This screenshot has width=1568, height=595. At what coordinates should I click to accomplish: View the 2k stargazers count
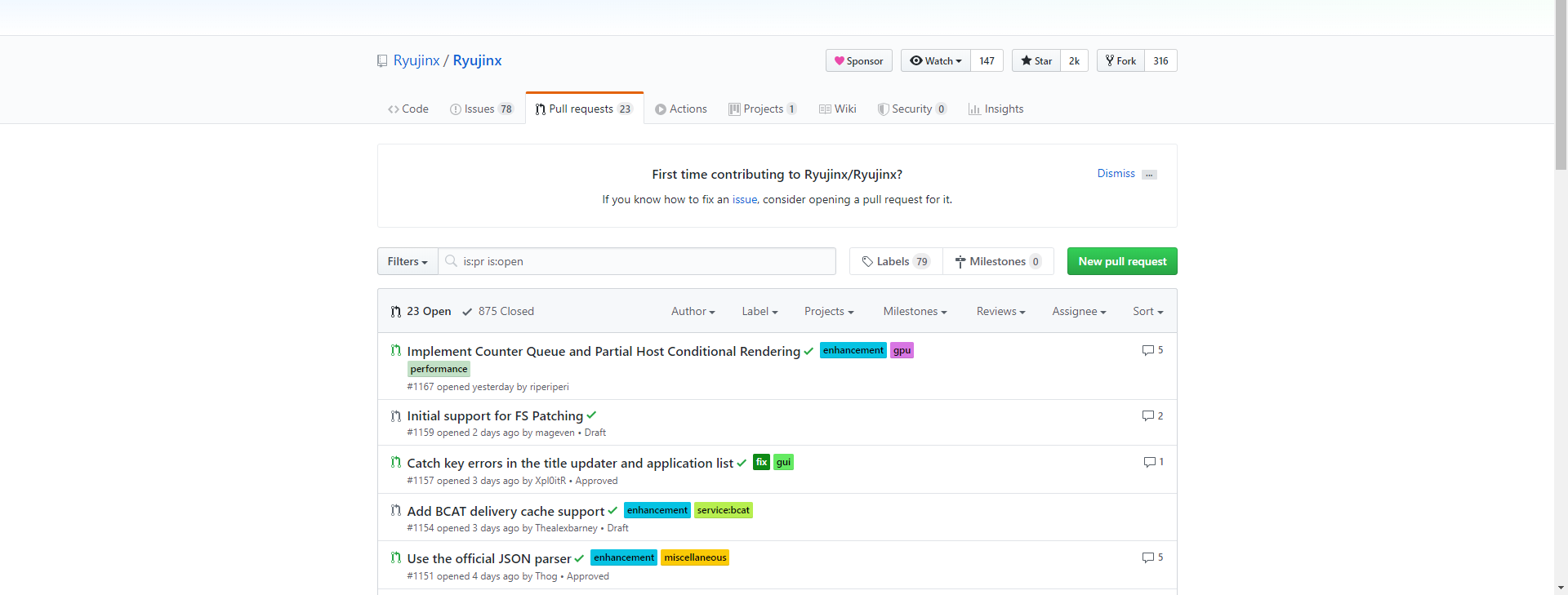1074,61
